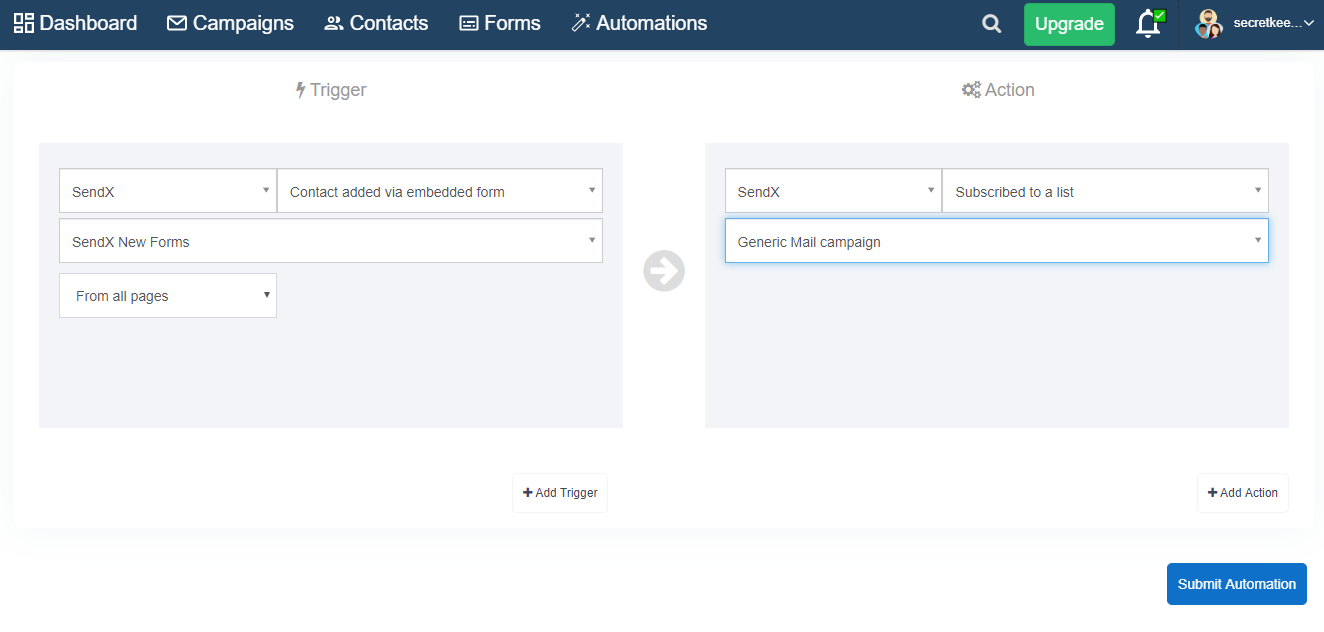Navigate to the Forms page
The width and height of the screenshot is (1324, 632).
(x=500, y=23)
